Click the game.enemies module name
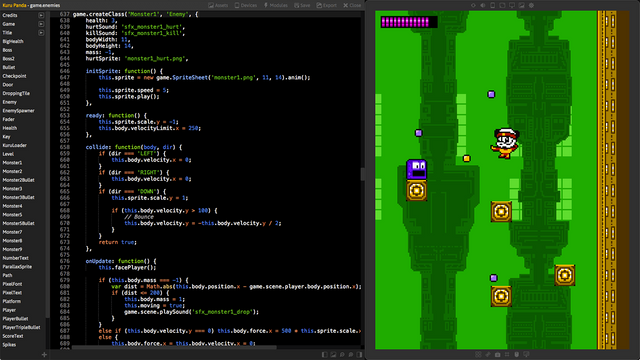 click(x=45, y=5)
